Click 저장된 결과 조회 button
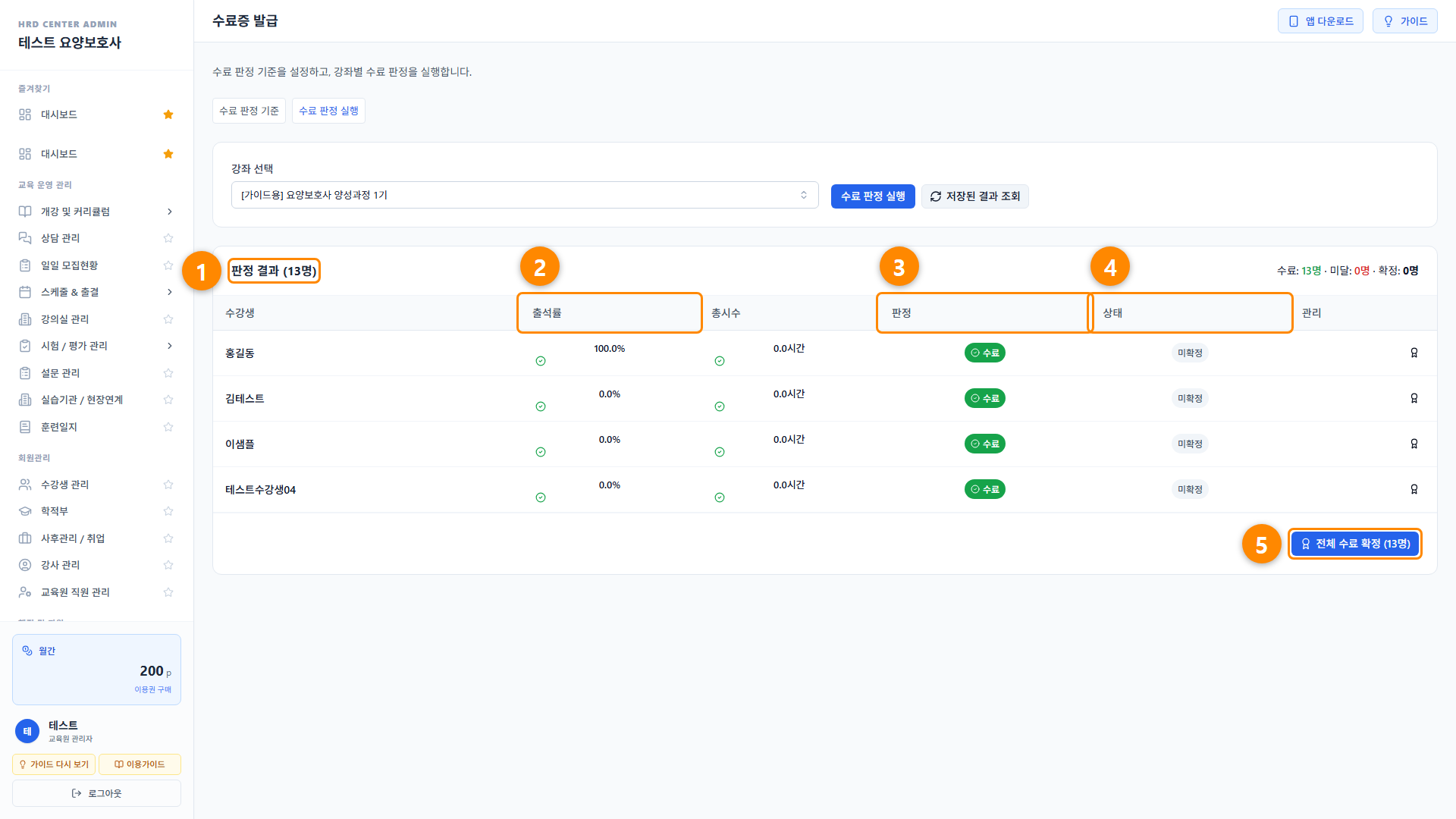Viewport: 1456px width, 819px height. click(x=975, y=196)
